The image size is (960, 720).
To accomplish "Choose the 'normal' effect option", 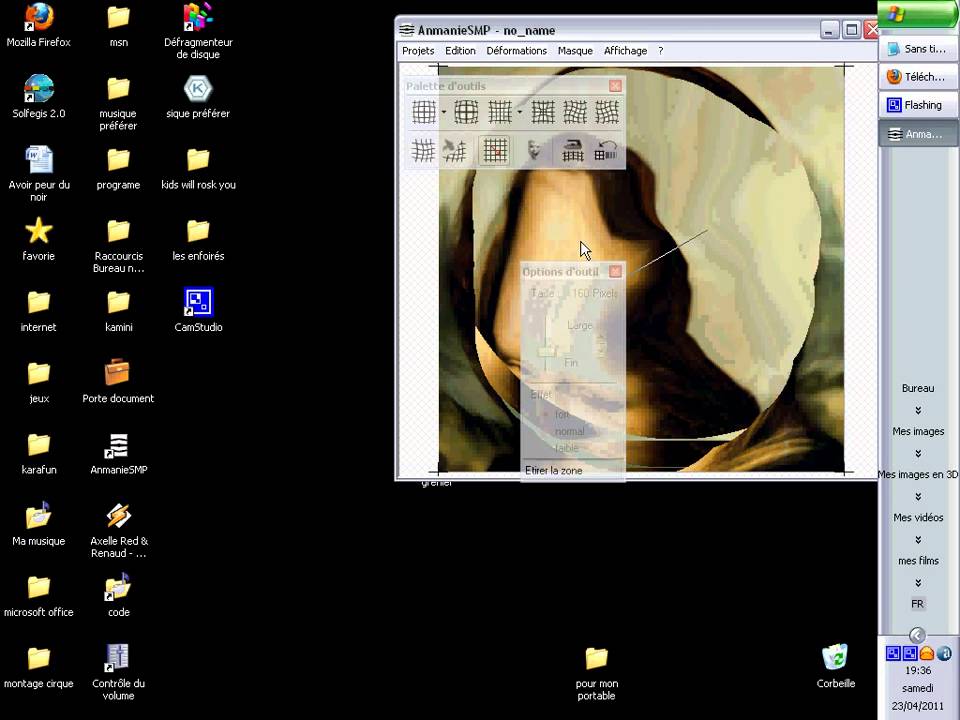I will (569, 431).
